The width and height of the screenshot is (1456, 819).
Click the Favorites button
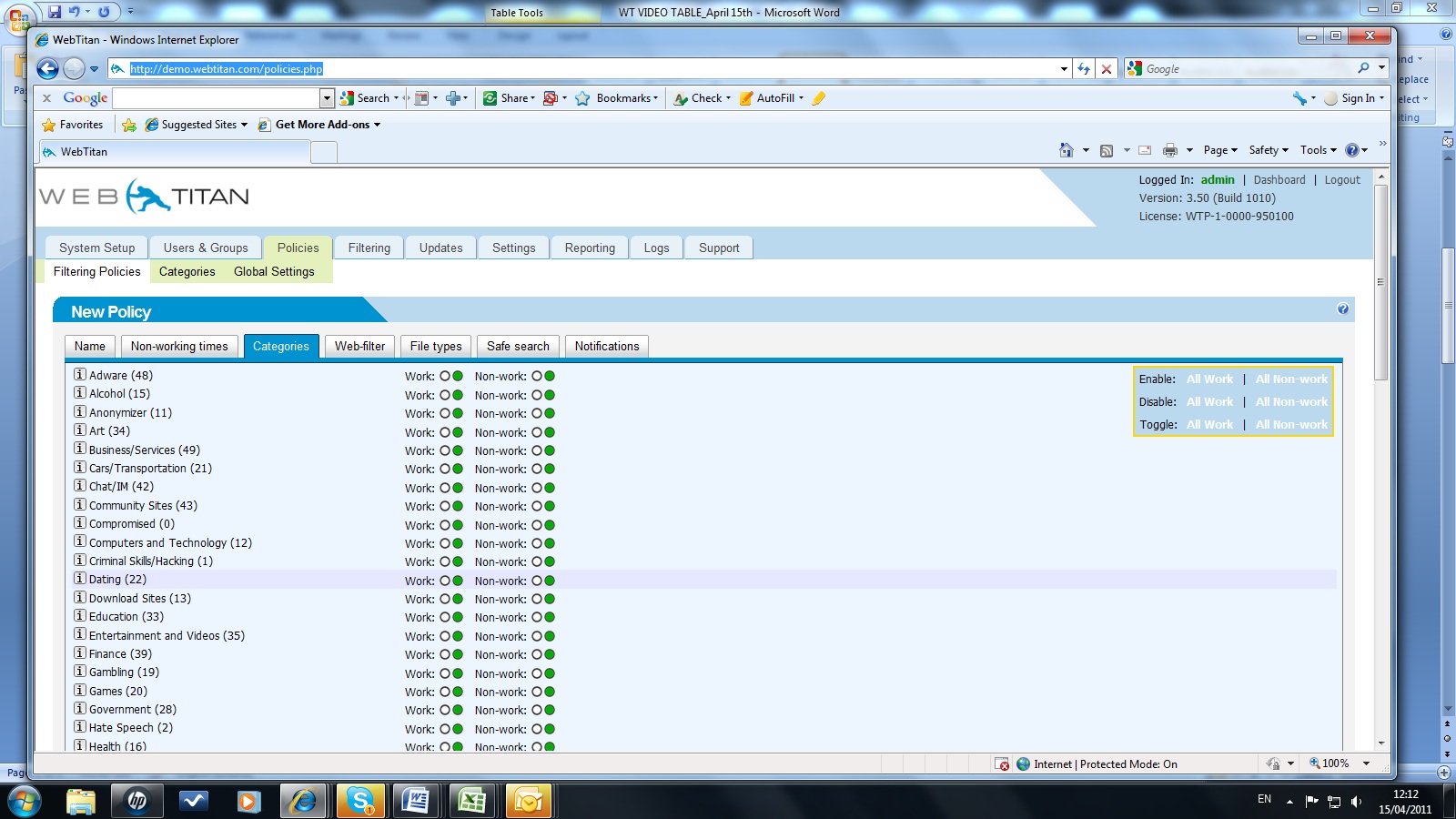[x=73, y=125]
